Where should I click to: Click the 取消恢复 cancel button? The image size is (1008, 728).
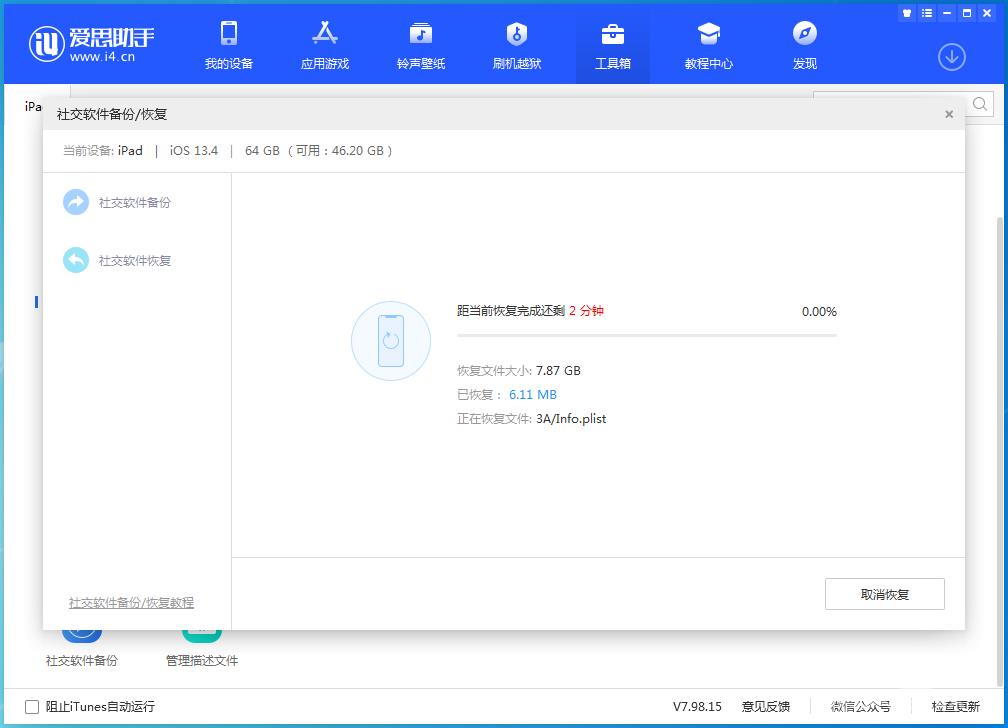coord(884,593)
